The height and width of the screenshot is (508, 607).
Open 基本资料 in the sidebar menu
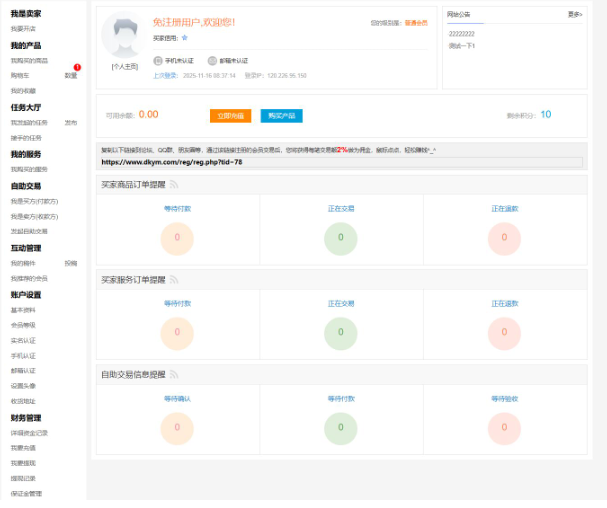click(x=22, y=310)
